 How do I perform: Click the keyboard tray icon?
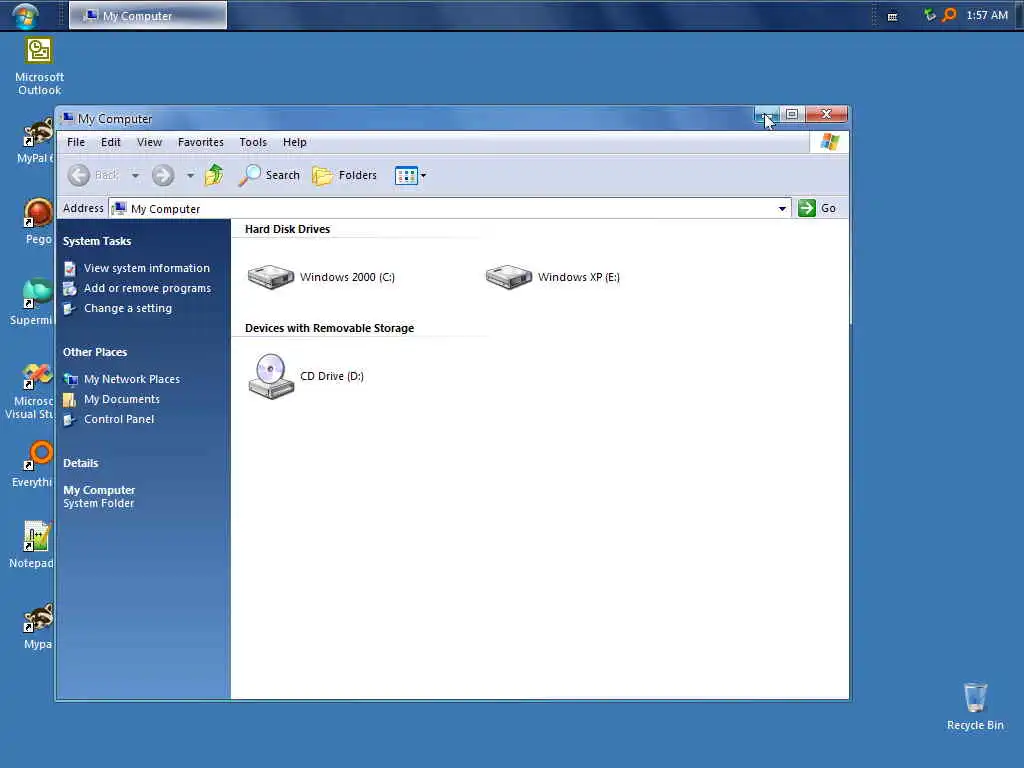pos(892,16)
